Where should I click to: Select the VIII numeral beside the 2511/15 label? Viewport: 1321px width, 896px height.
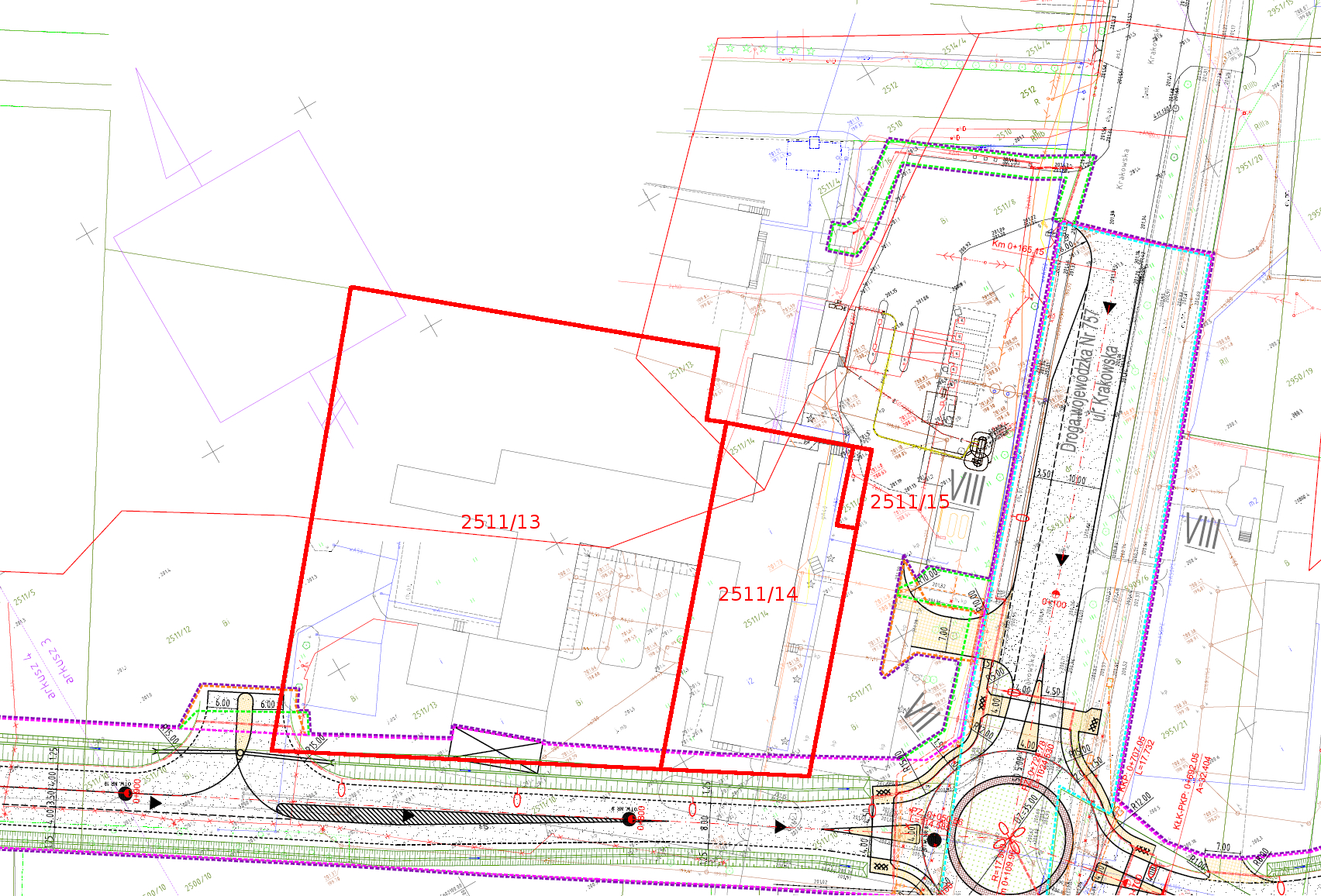click(x=967, y=489)
